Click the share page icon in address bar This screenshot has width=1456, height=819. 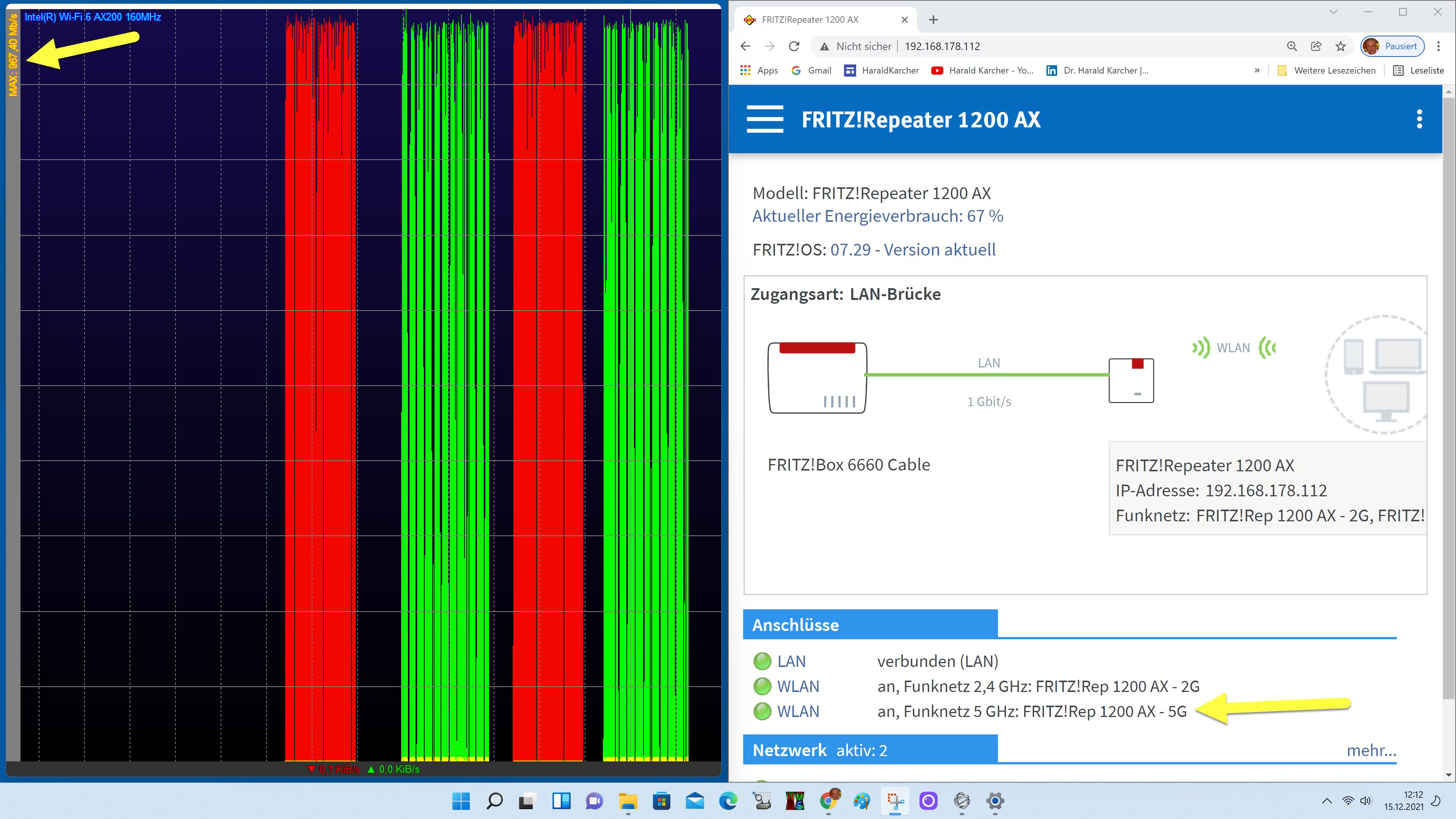pyautogui.click(x=1316, y=46)
